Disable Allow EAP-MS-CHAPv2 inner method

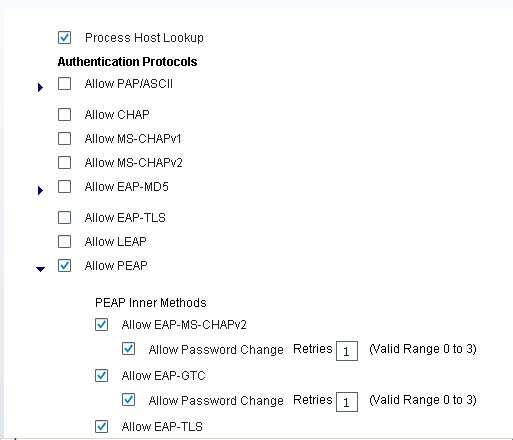[x=101, y=324]
